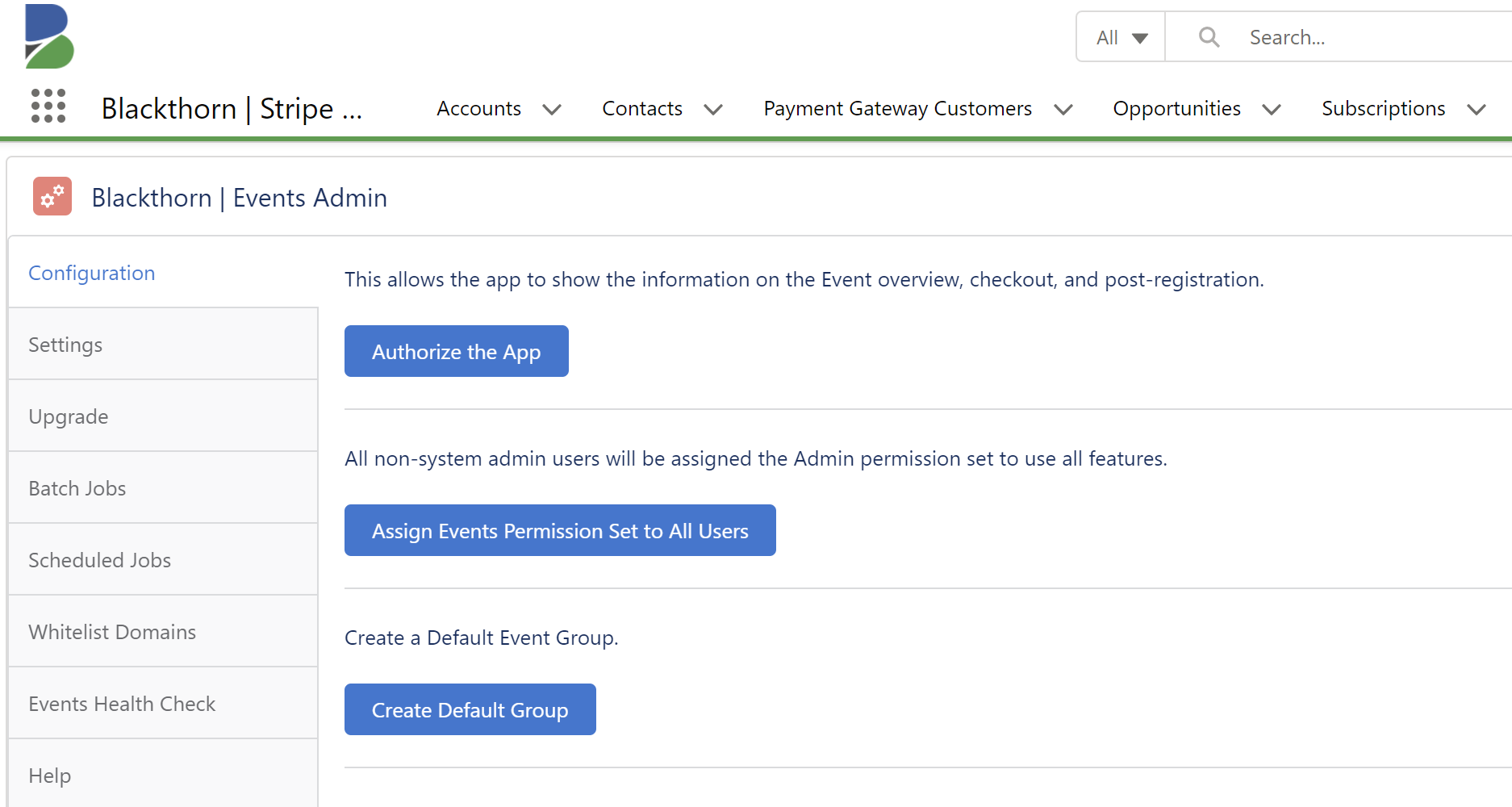Click the Blackthorn logo
1512x807 pixels.
pos(49,36)
